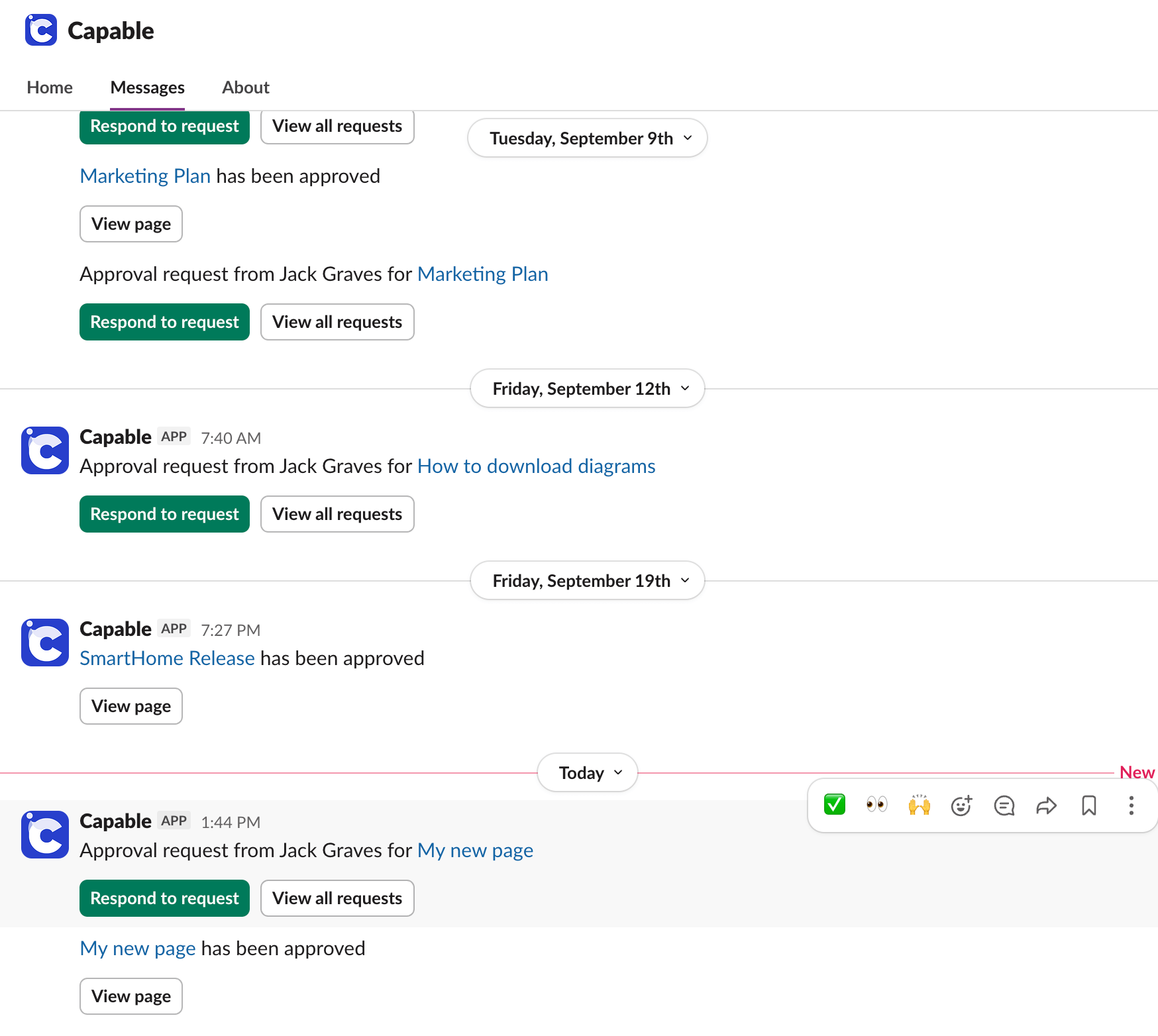
Task: Open How to download diagrams link
Action: [x=536, y=466]
